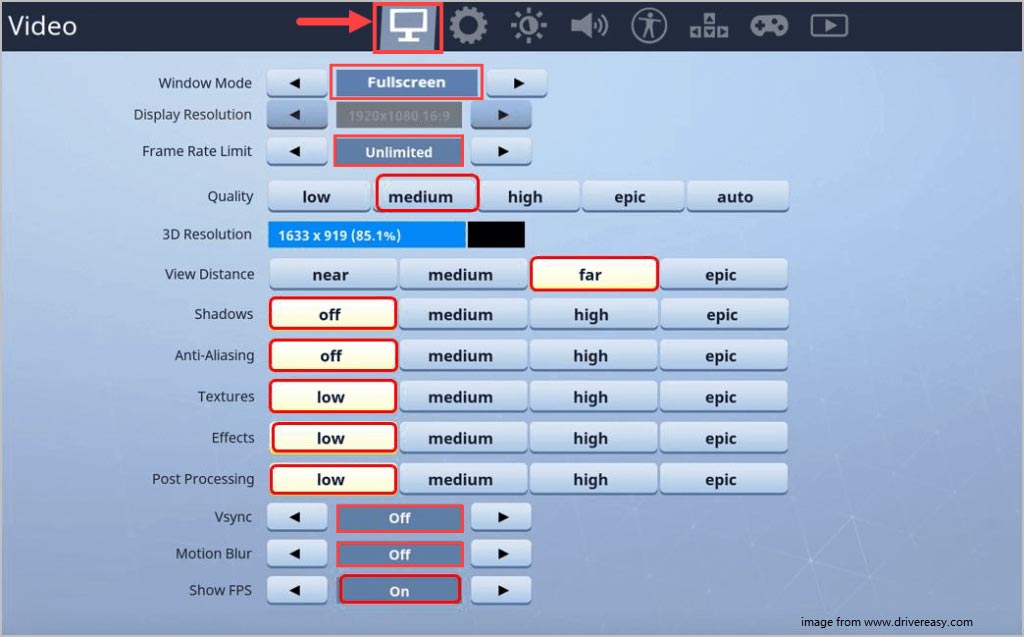Image resolution: width=1024 pixels, height=637 pixels.
Task: Set View Distance to far
Action: (594, 274)
